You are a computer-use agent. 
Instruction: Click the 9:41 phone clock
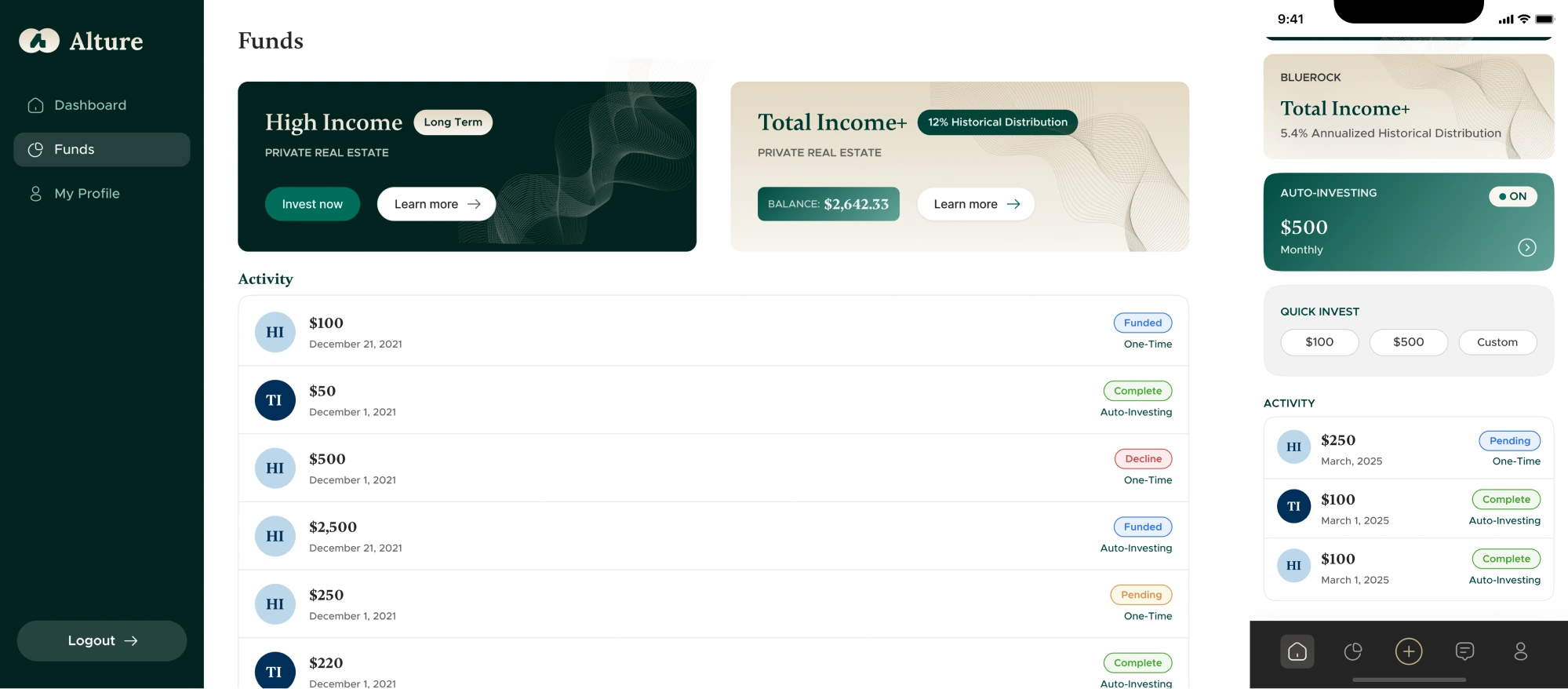1290,19
